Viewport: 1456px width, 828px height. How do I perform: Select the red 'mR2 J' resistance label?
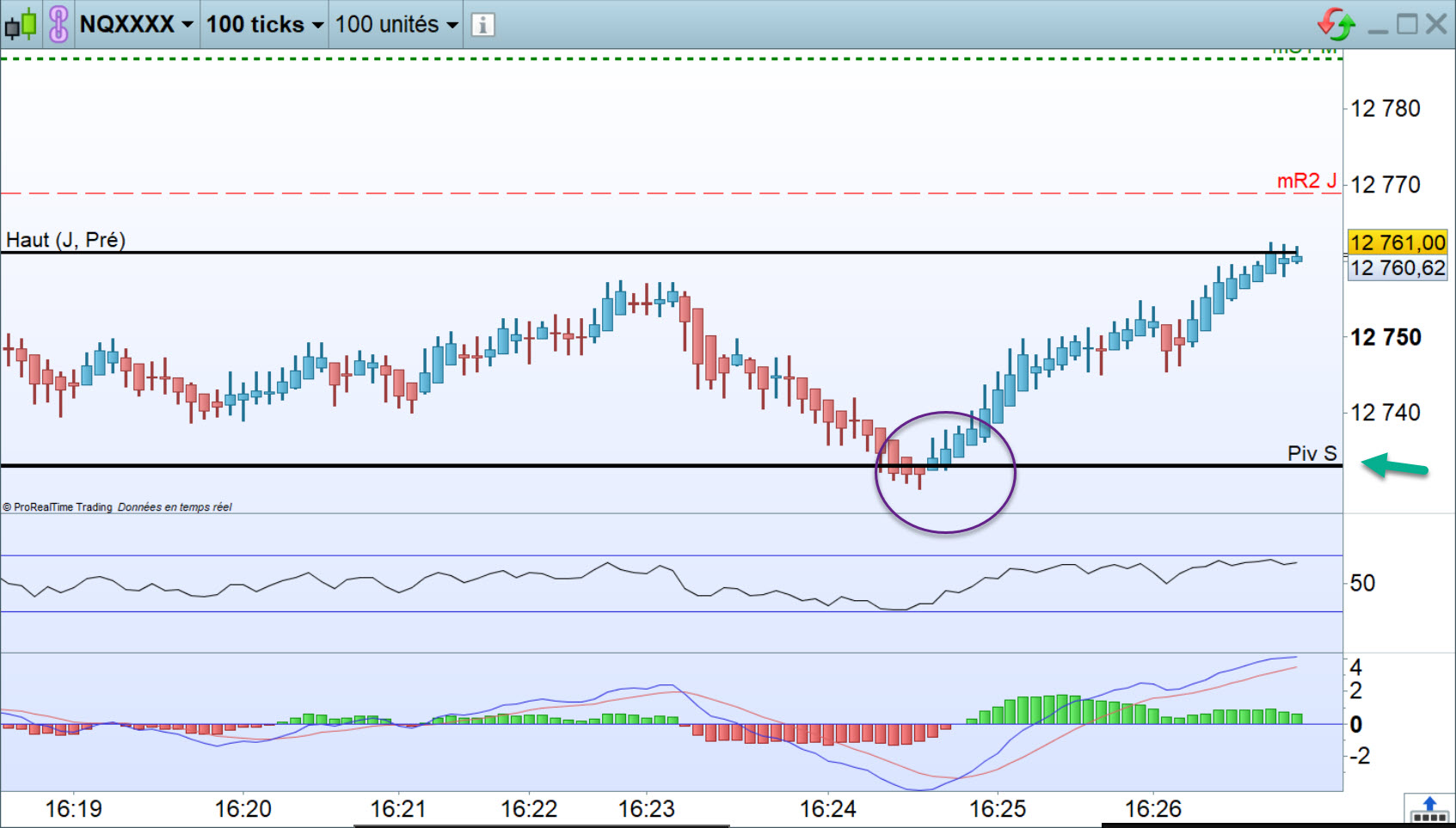pos(1306,181)
